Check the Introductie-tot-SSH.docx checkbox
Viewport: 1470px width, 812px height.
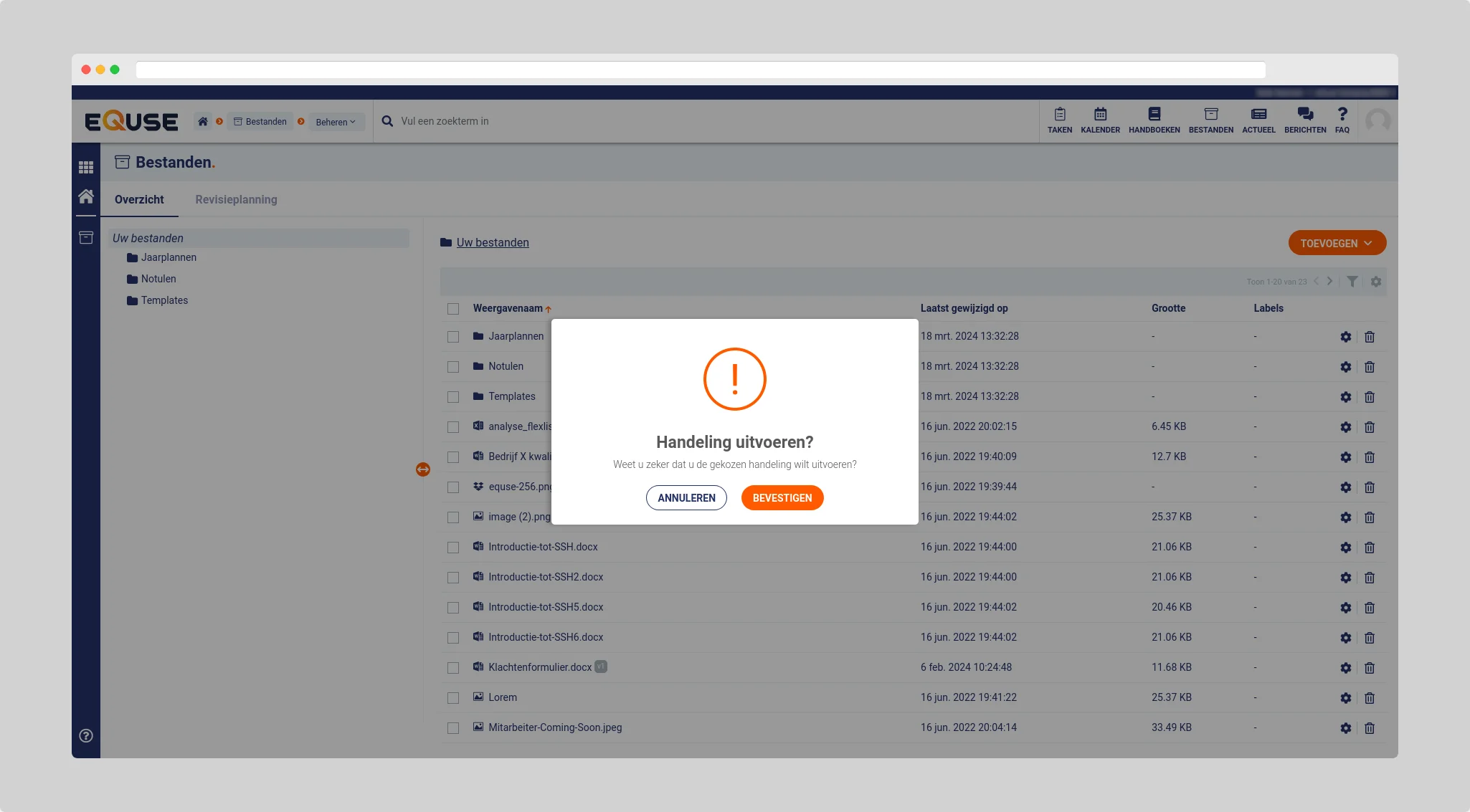click(x=453, y=547)
